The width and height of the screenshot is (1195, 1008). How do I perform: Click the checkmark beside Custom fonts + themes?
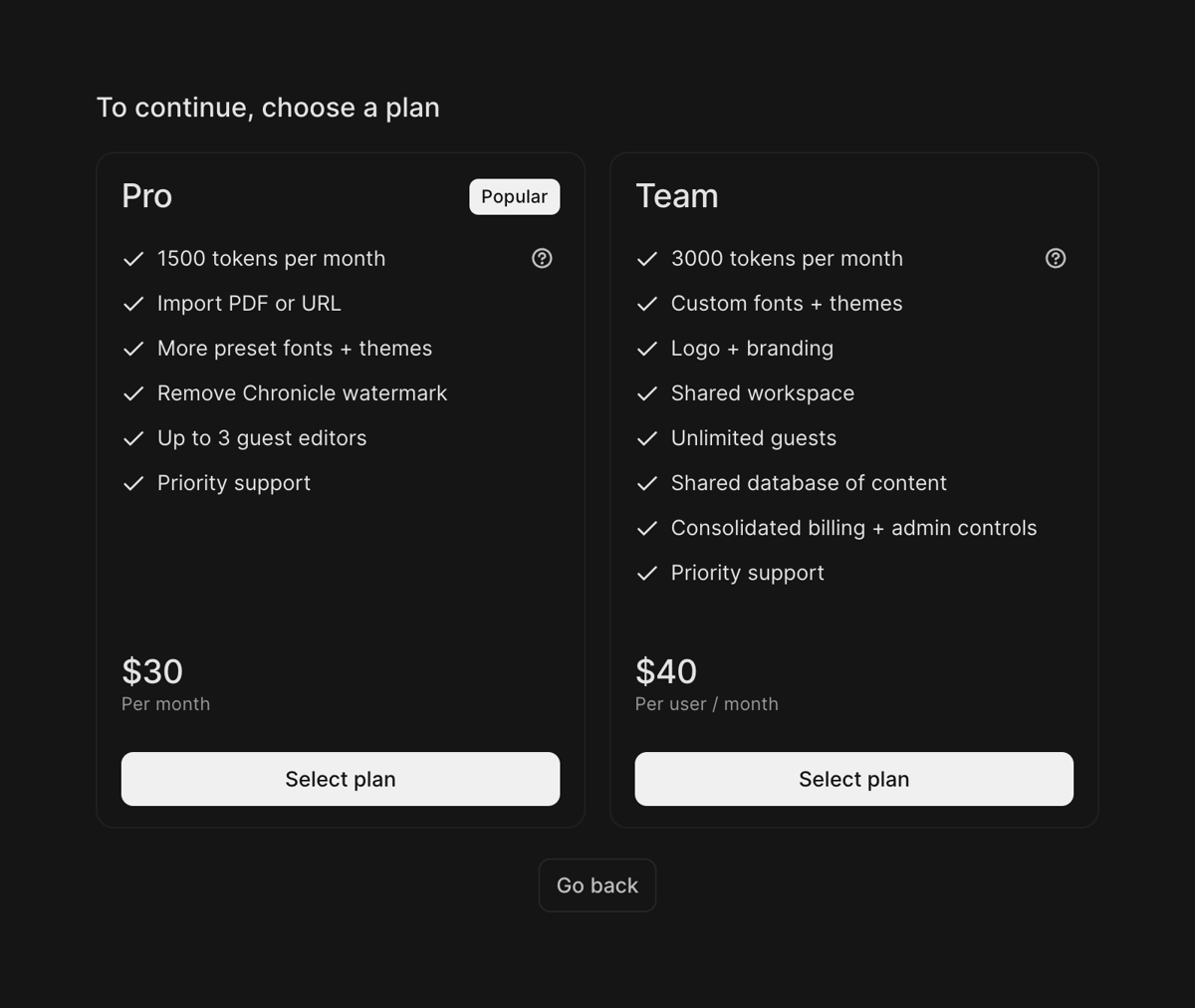tap(647, 303)
